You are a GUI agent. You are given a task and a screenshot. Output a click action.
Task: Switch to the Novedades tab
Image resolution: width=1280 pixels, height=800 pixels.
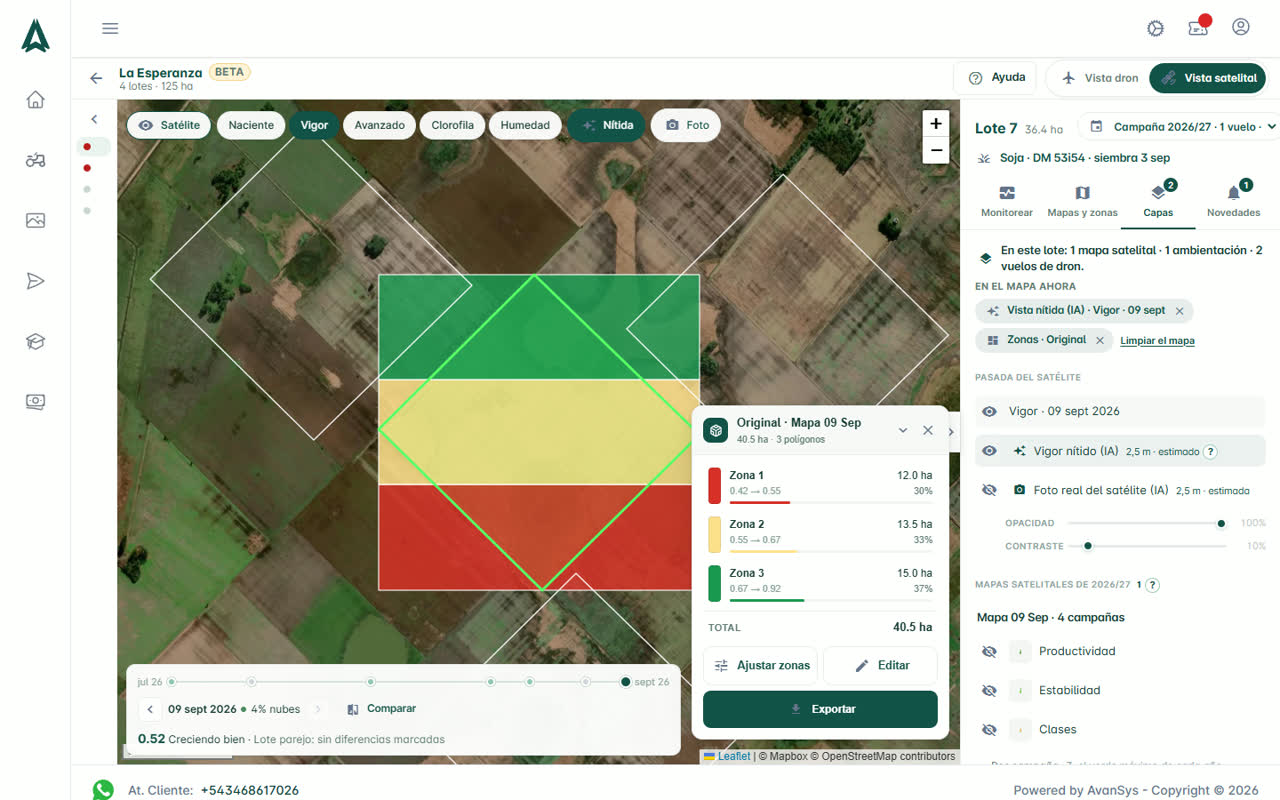pos(1233,200)
